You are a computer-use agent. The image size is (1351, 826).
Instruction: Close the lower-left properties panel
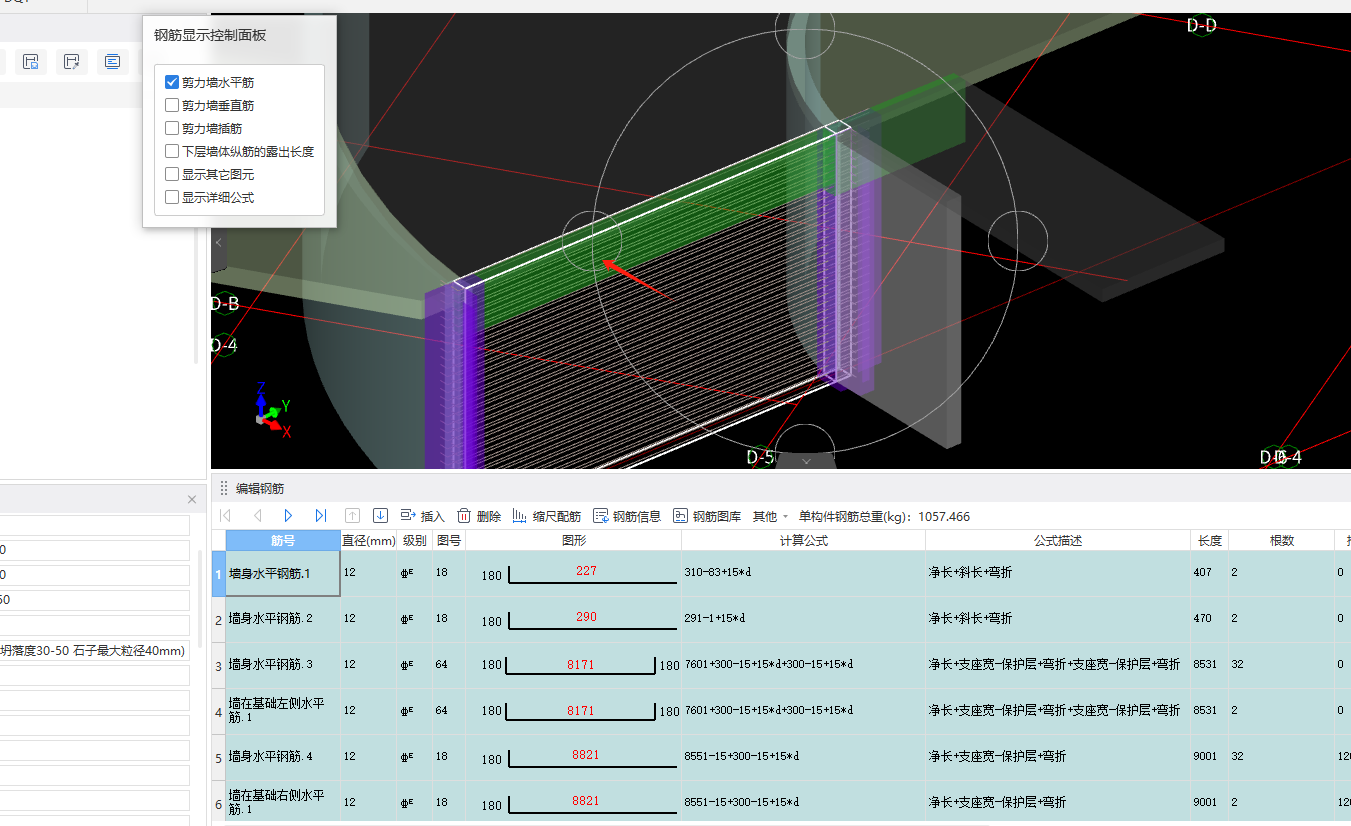(x=192, y=499)
